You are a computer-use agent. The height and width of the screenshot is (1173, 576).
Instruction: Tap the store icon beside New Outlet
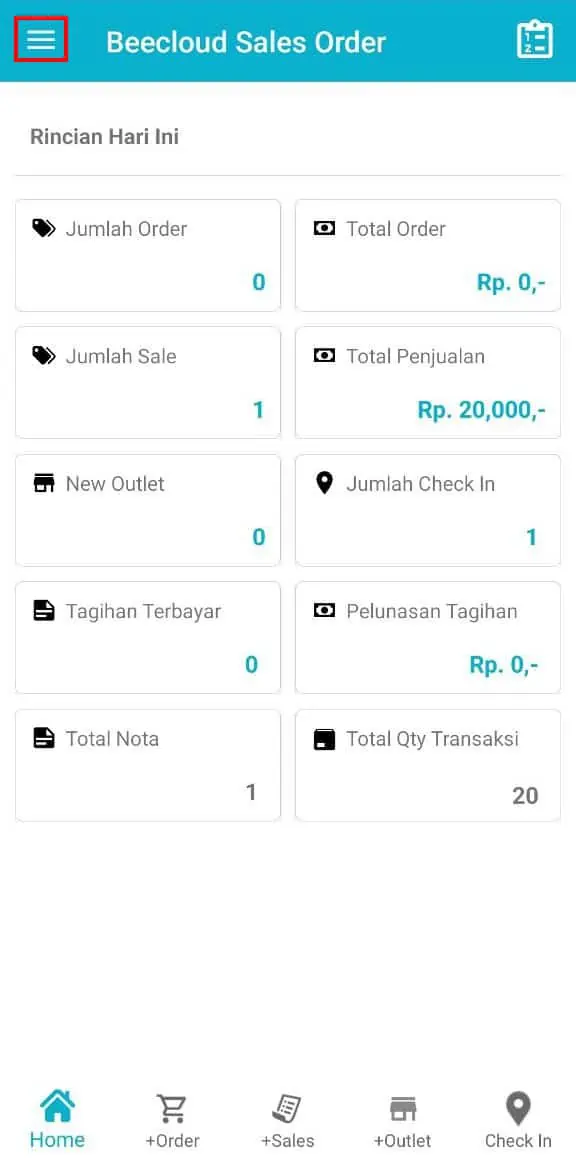pyautogui.click(x=44, y=483)
